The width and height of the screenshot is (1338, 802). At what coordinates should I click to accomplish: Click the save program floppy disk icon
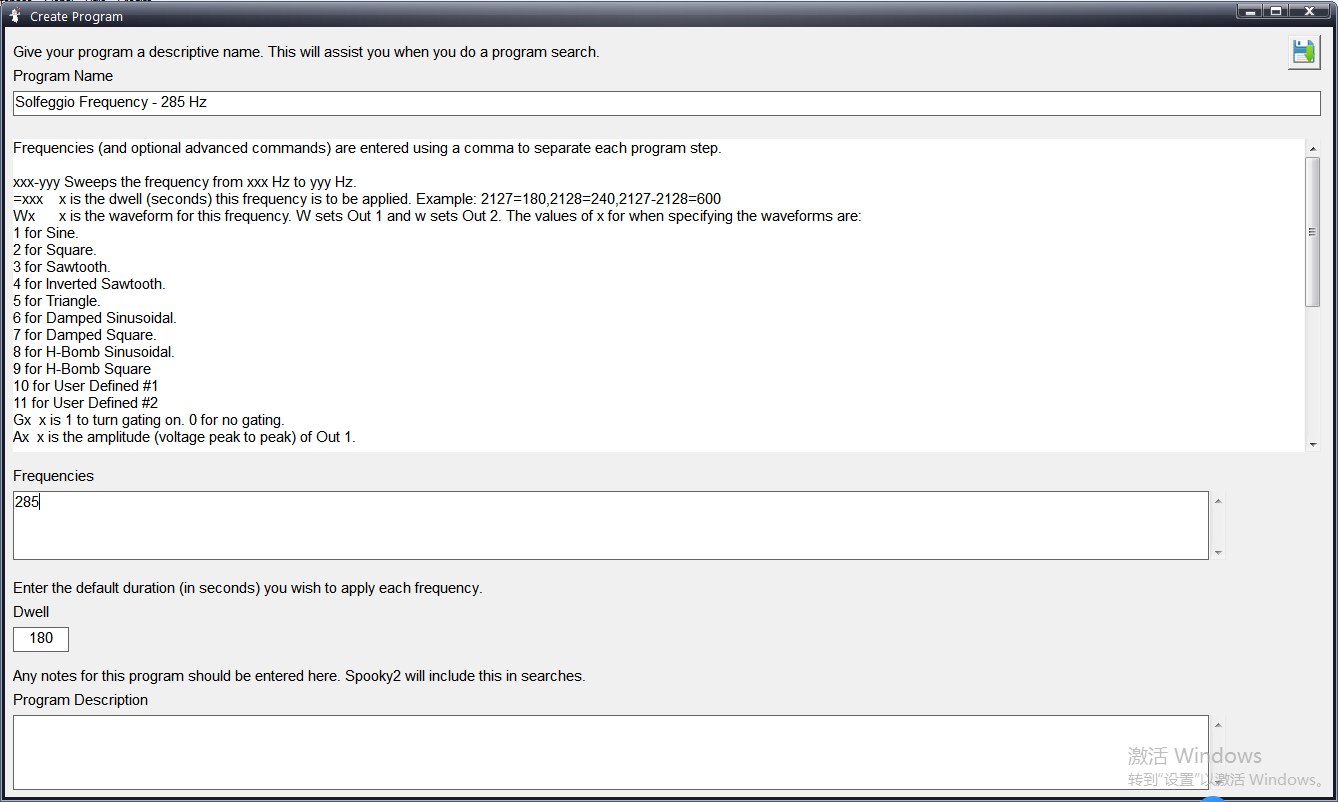point(1303,52)
